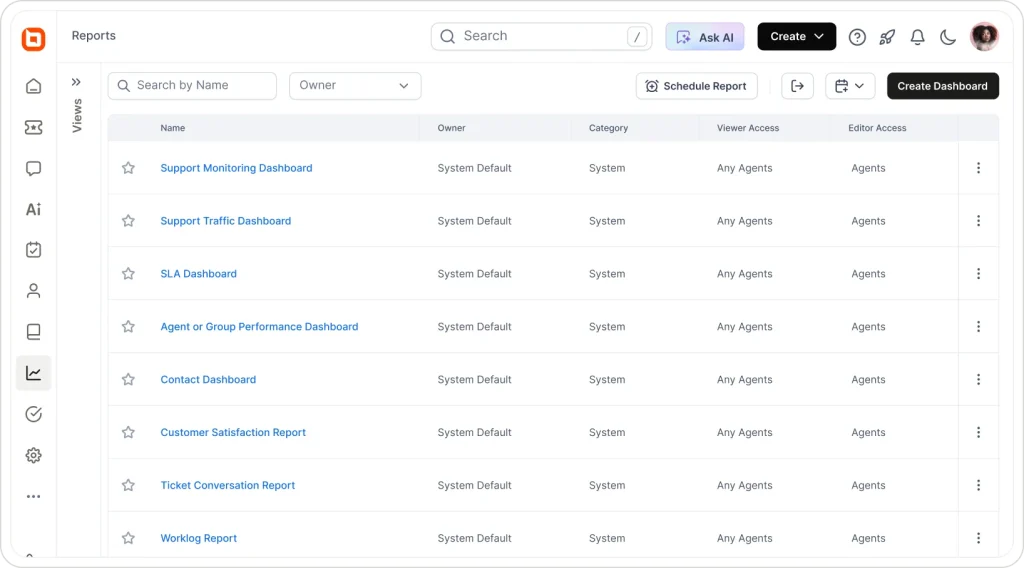Viewport: 1024px width, 568px height.
Task: Open Worklog Report link
Action: 199,538
